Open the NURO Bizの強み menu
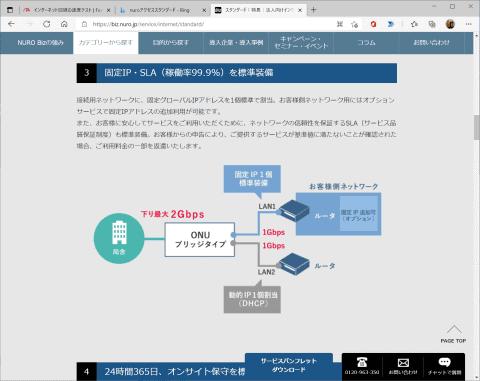This screenshot has height=381, width=480. 40,43
